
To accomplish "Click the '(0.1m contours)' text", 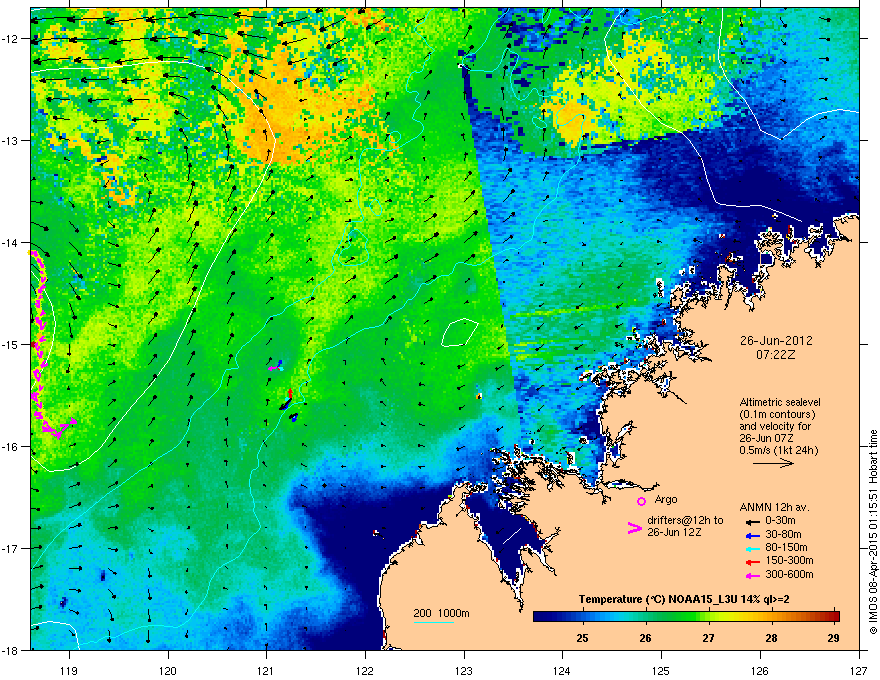I will point(777,415).
